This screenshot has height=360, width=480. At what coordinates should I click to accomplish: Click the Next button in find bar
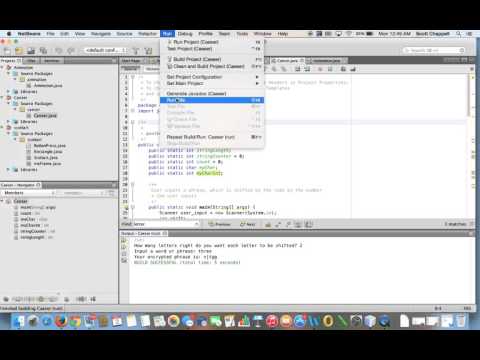(x=248, y=224)
